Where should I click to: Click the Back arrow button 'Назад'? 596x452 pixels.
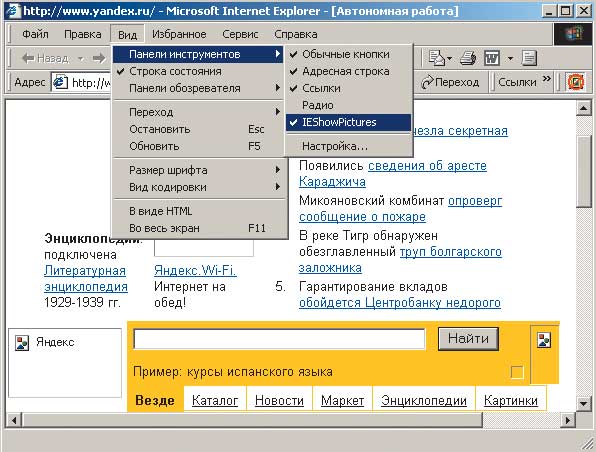(x=45, y=58)
